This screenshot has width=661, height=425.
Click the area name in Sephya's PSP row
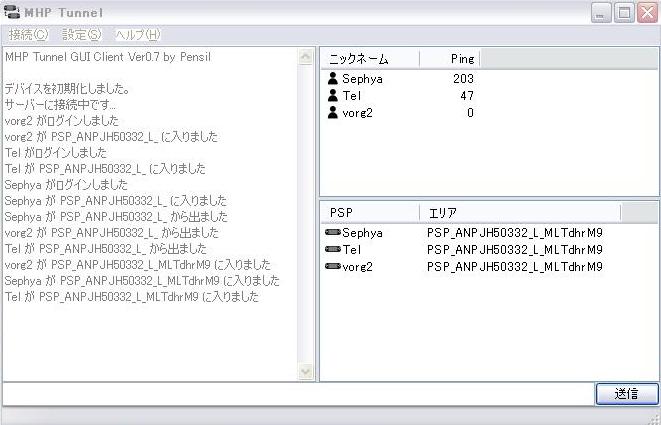pyautogui.click(x=515, y=233)
